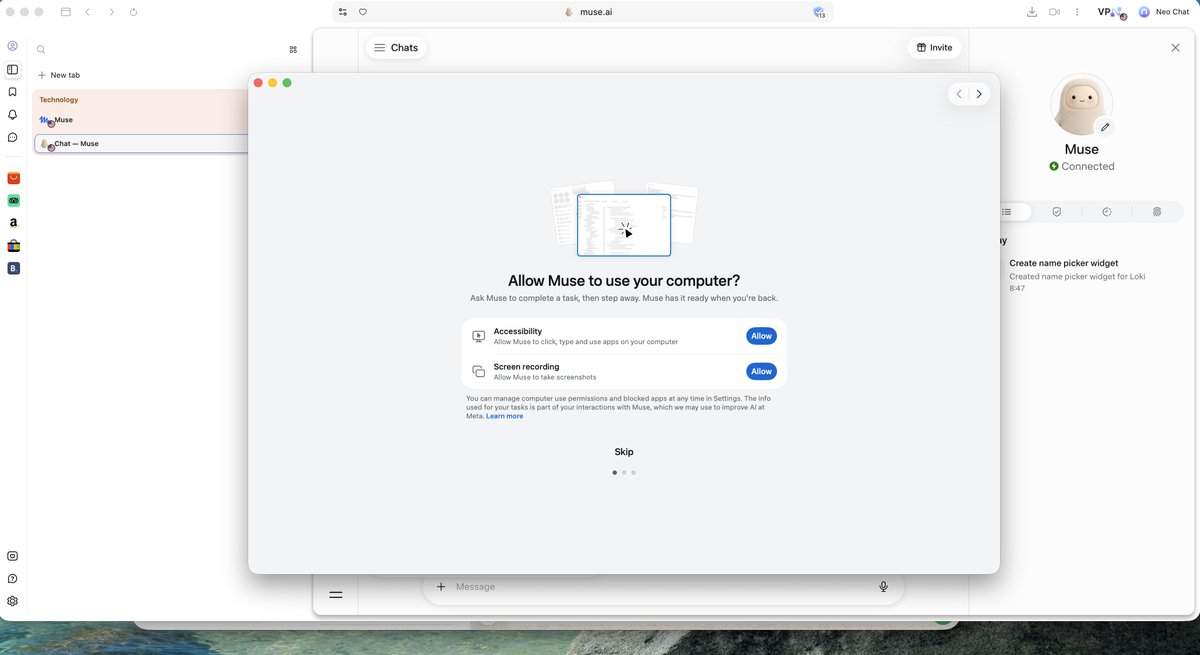Open bookmarks from the browser sidebar
Viewport: 1200px width, 655px height.
pyautogui.click(x=13, y=92)
